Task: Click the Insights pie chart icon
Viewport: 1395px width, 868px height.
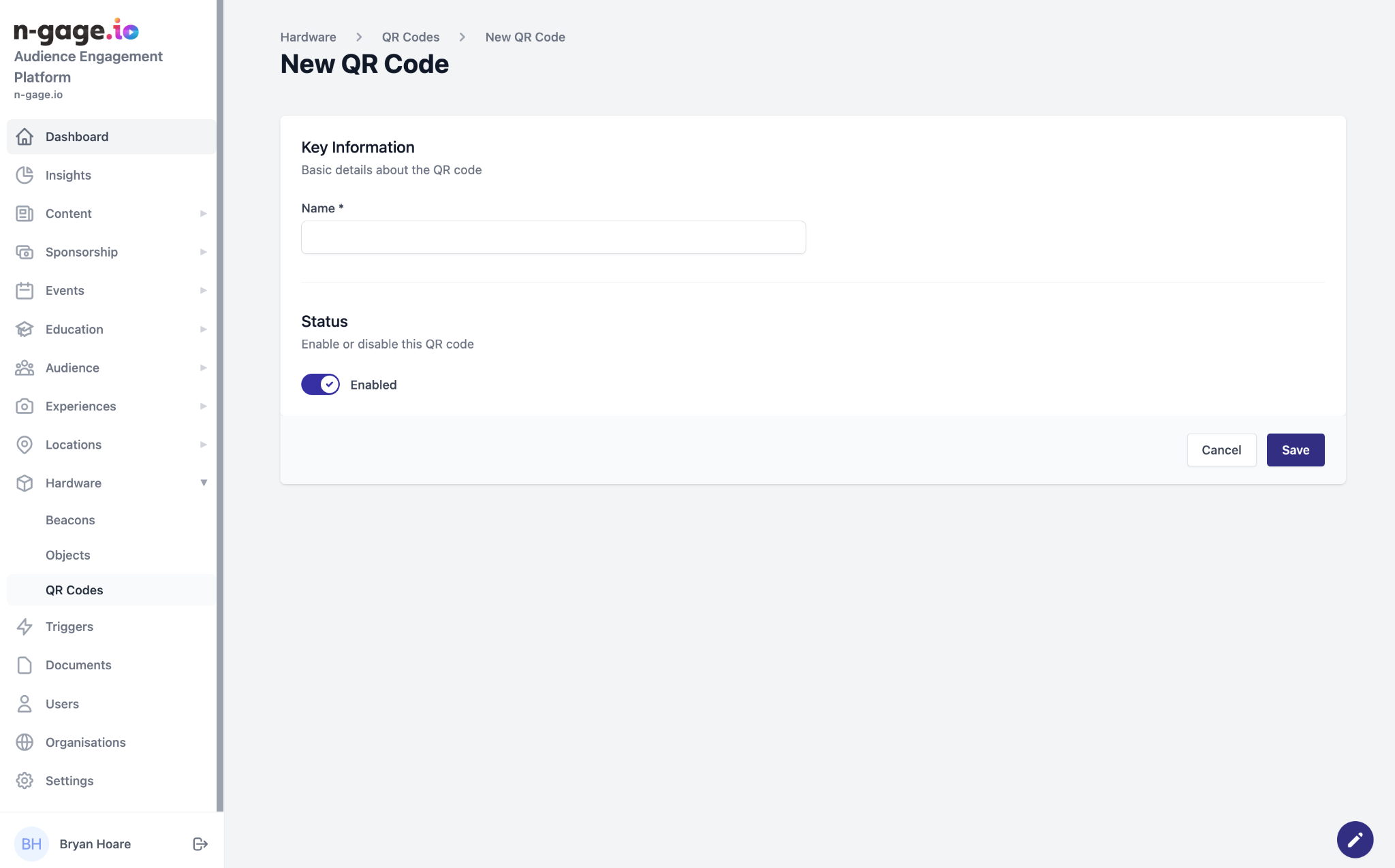Action: [25, 175]
